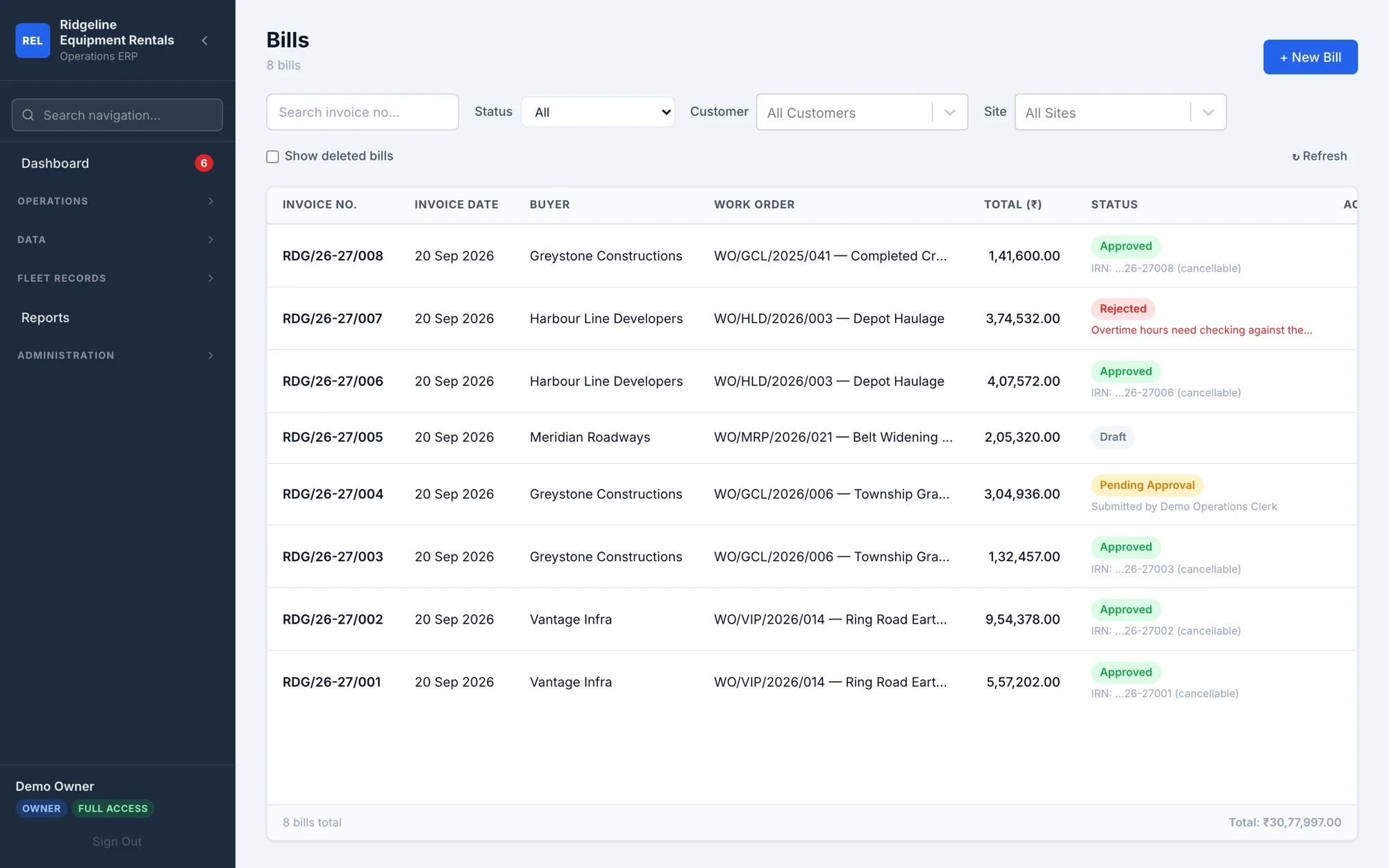Click the REL logo badge
This screenshot has height=868, width=1389.
click(33, 40)
